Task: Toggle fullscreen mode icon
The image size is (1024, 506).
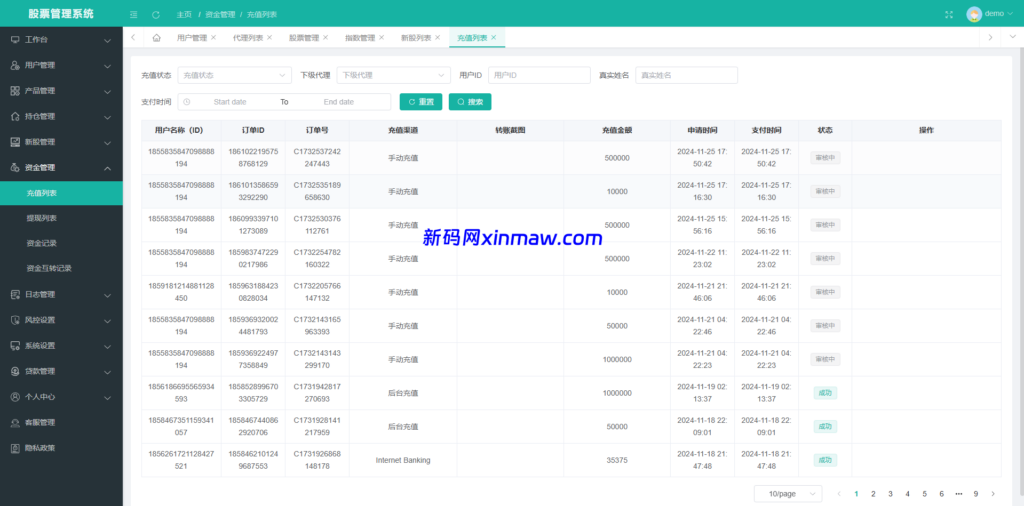Action: coord(949,14)
